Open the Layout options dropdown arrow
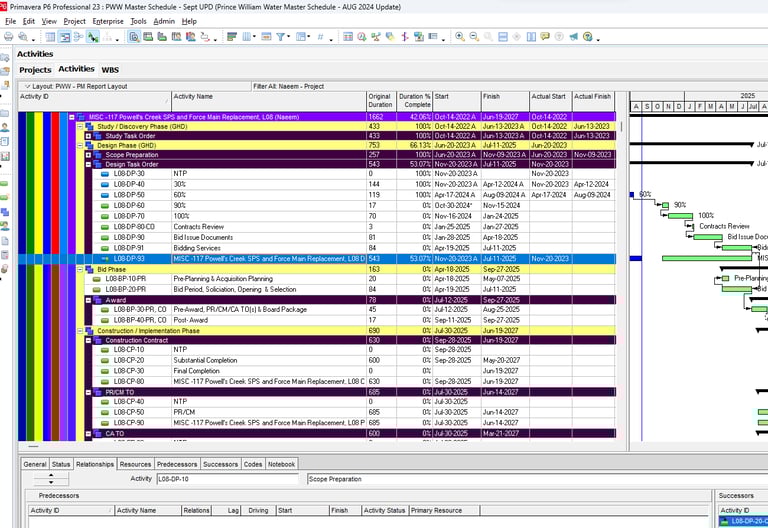Screen dimensions: 768x528 [27, 86]
